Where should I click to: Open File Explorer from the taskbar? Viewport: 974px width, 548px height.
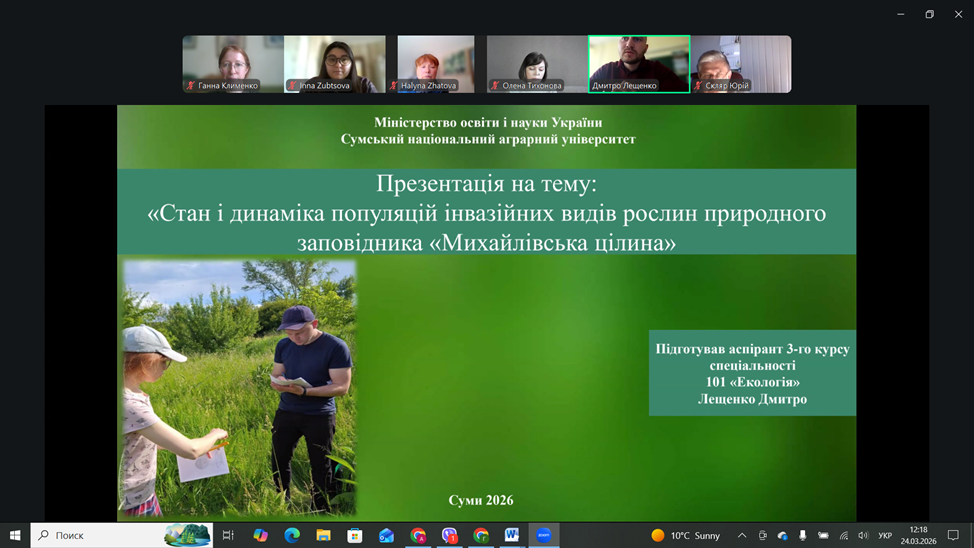pyautogui.click(x=323, y=535)
